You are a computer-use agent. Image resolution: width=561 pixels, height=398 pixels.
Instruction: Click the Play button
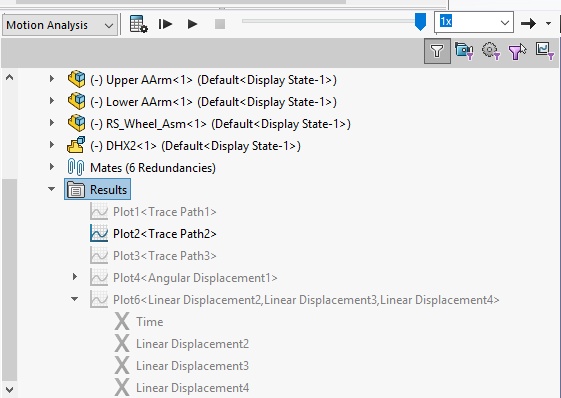(x=192, y=24)
